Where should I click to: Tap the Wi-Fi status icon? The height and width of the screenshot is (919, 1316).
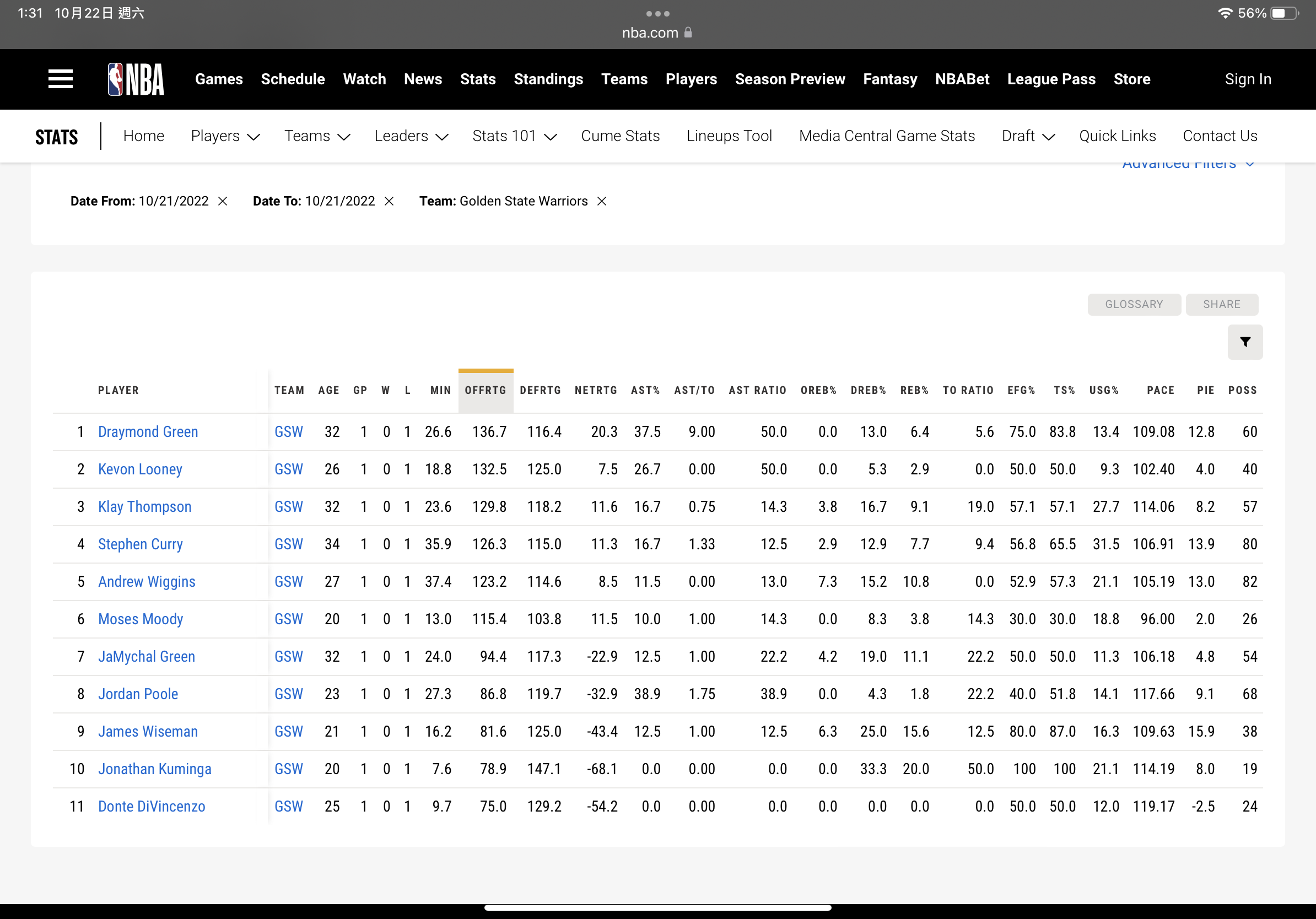pyautogui.click(x=1225, y=13)
